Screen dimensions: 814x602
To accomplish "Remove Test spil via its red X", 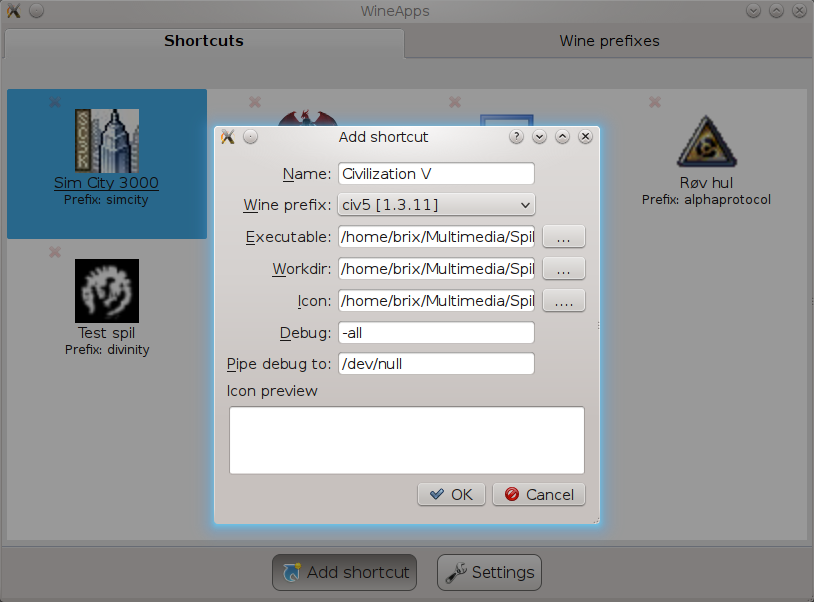I will [55, 252].
